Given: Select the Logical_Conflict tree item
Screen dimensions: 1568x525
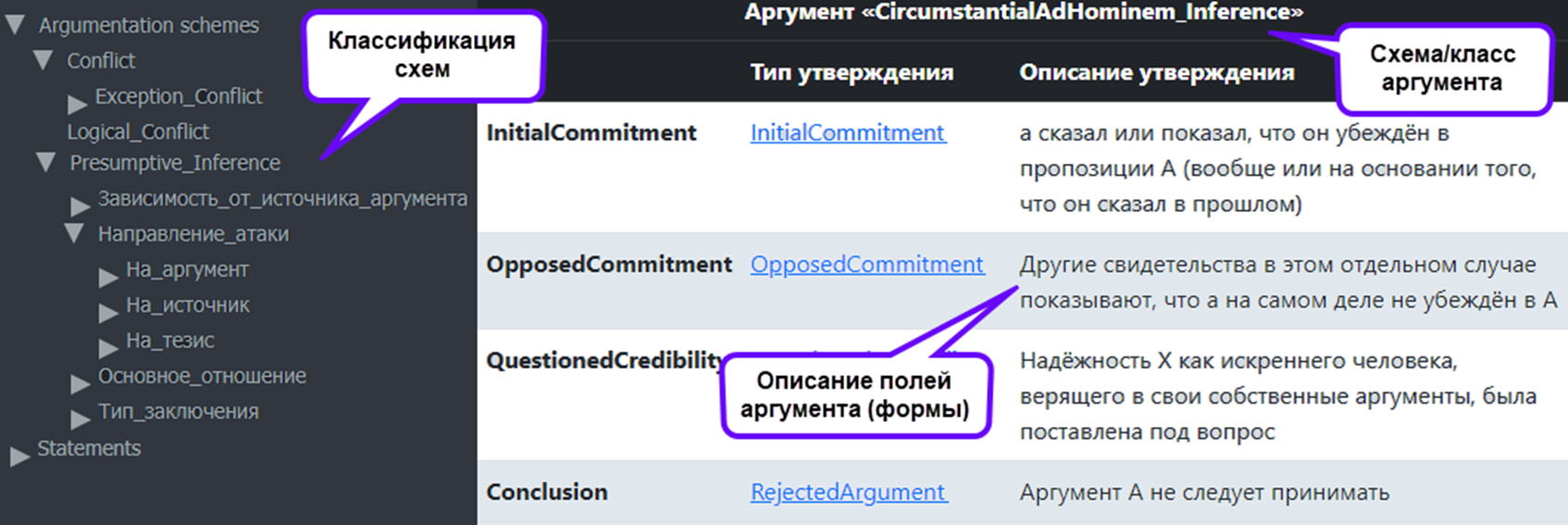Looking at the screenshot, I should 138,131.
